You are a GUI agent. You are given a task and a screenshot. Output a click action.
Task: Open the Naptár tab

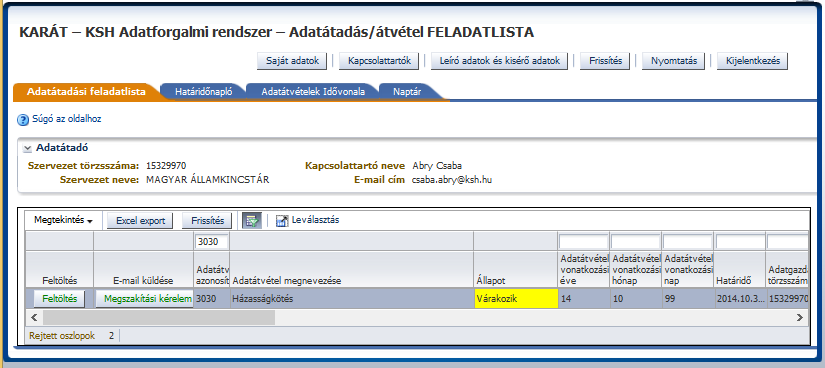407,92
